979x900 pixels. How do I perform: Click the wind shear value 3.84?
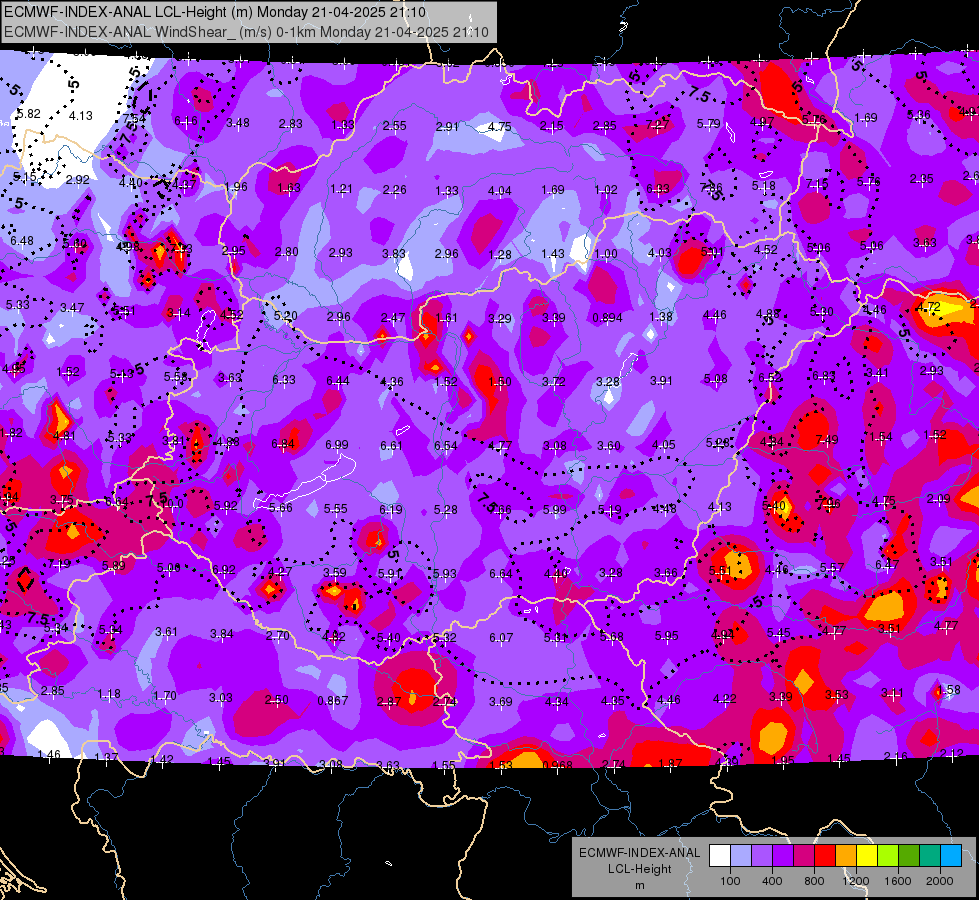(222, 633)
